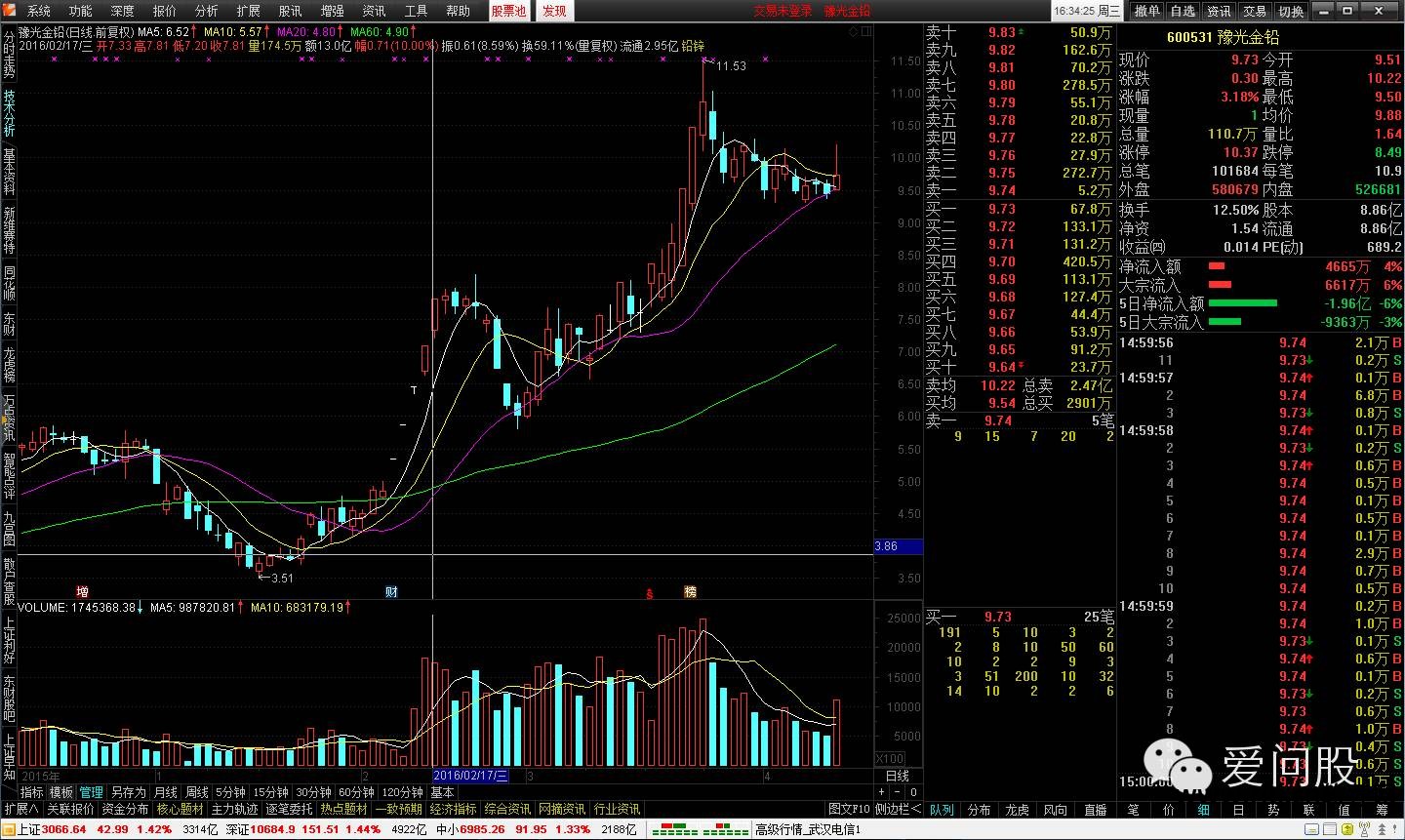Click the 模板 tab below the chart
Screen dimensions: 1405x840
[x=61, y=792]
